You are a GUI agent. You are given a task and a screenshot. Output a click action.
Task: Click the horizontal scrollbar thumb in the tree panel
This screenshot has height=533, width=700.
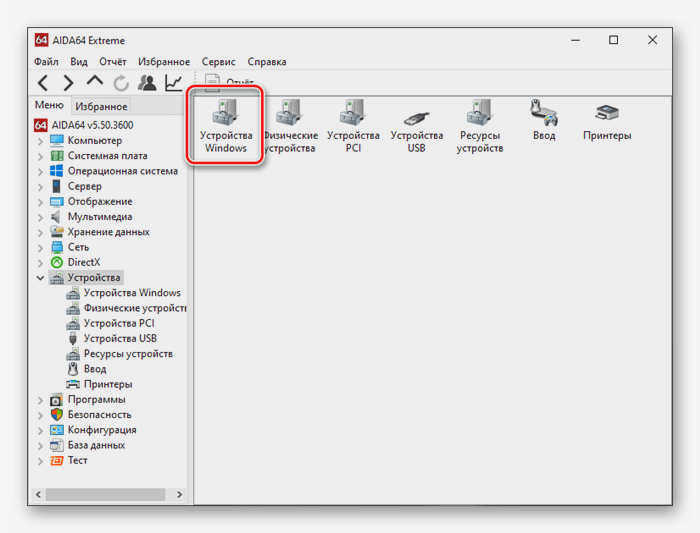[105, 494]
